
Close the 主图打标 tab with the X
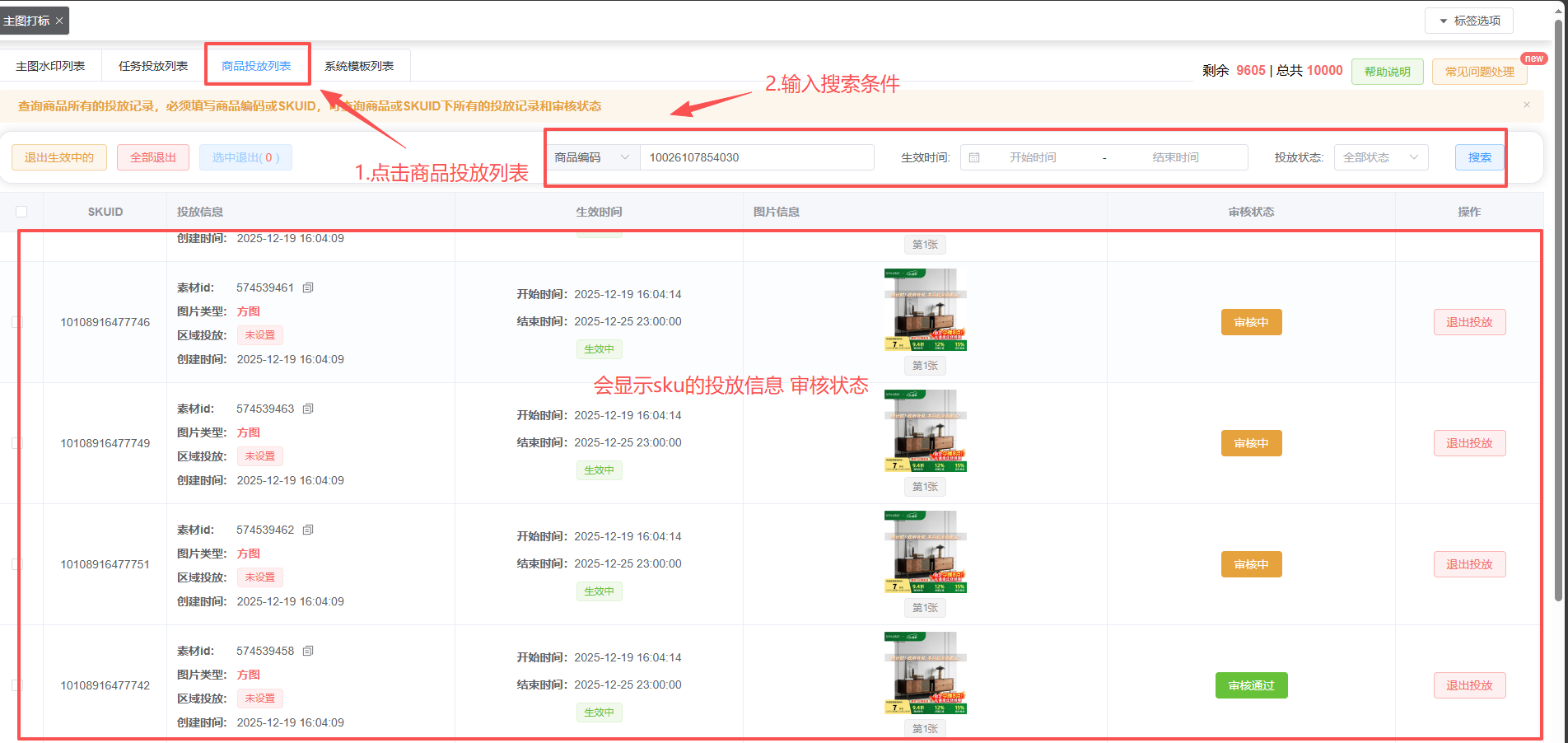click(59, 21)
